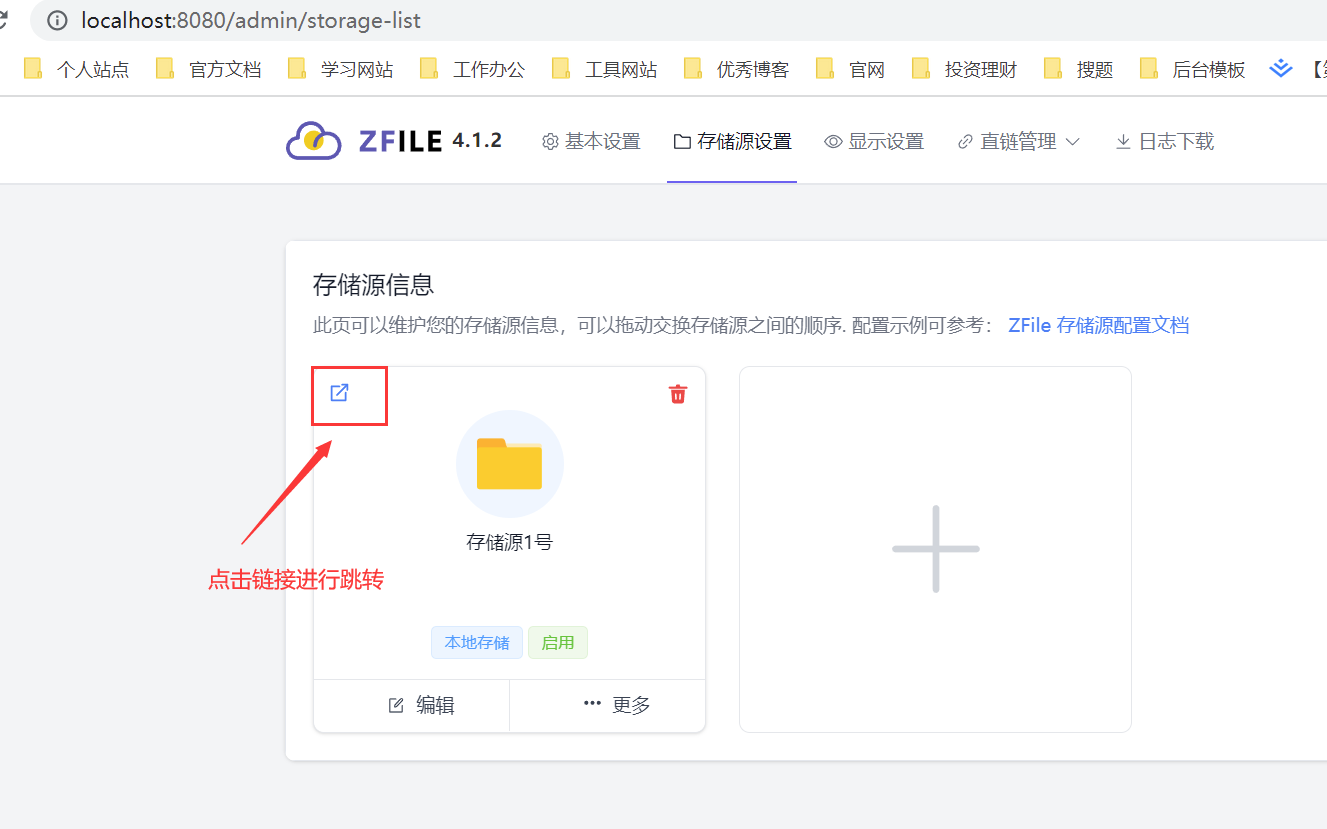Click the external link jump icon on 存储源1号 card
Viewport: 1327px width, 829px height.
click(340, 392)
